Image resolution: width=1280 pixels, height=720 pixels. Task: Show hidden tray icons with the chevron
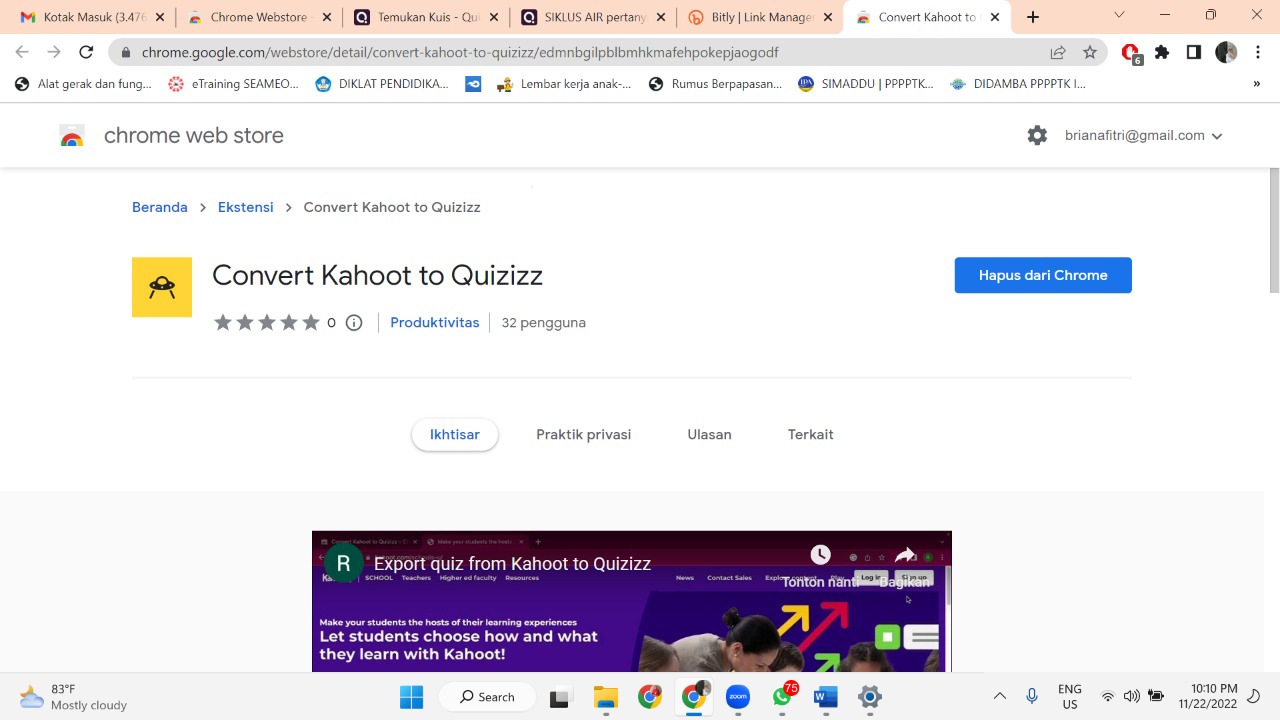tap(999, 696)
